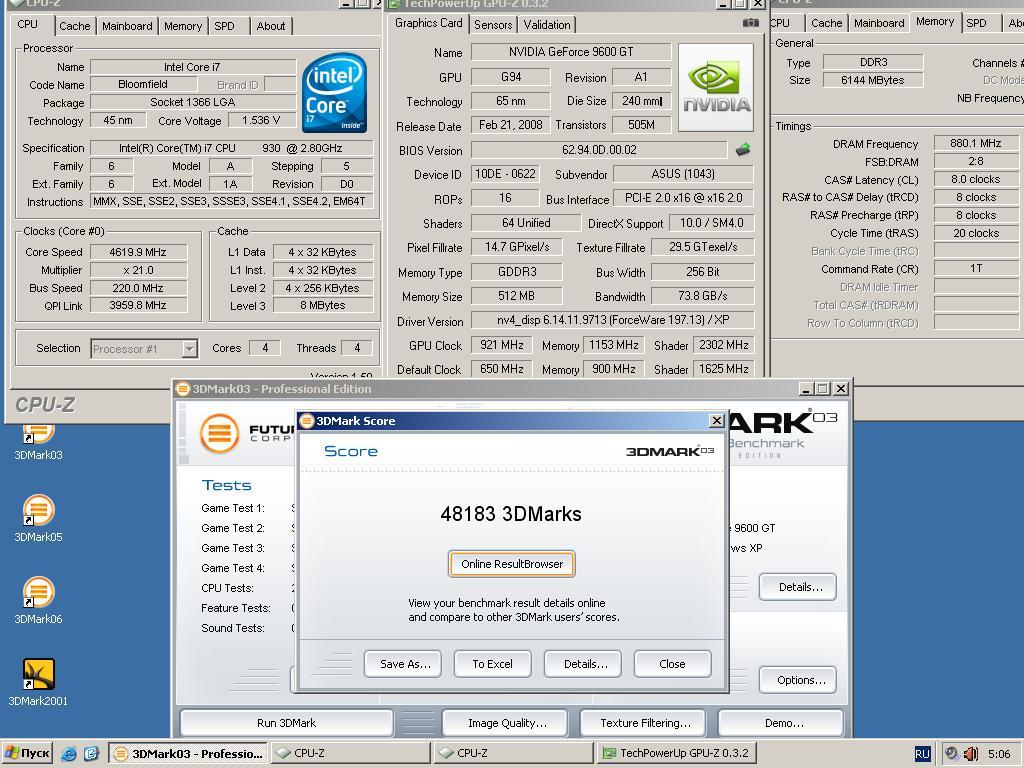Click the second quick launch icon next to Internet Explorer

91,754
